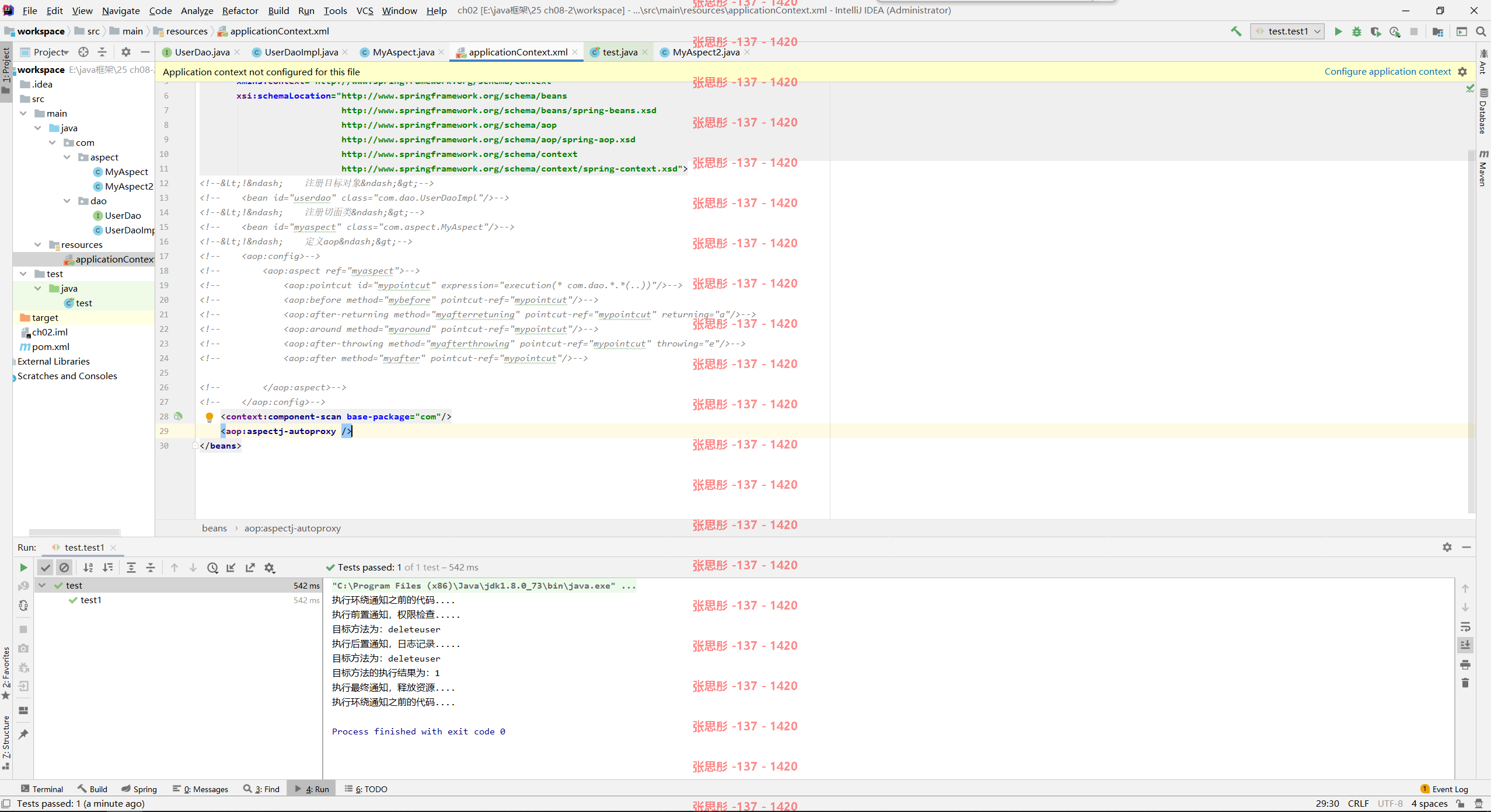Open Run panel settings gear

tap(1447, 547)
